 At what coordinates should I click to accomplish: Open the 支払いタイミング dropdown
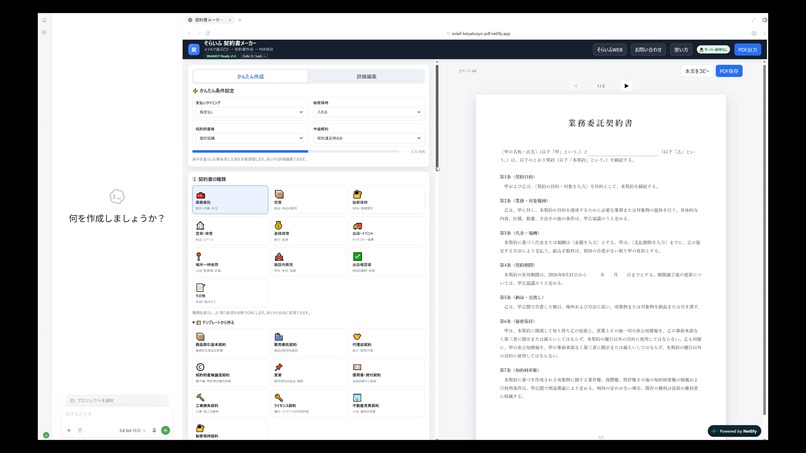250,112
